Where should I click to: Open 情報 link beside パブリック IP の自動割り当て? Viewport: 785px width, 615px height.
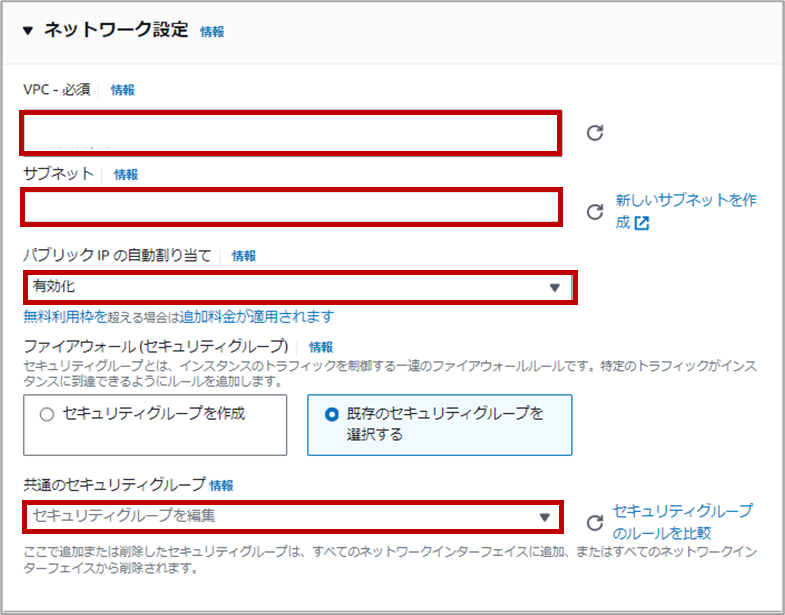[244, 256]
